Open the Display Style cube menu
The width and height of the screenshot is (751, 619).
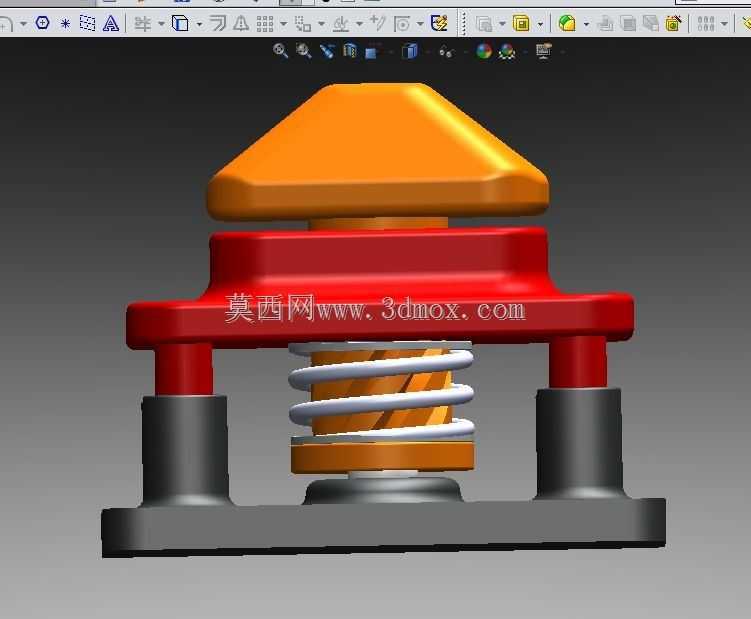[410, 51]
